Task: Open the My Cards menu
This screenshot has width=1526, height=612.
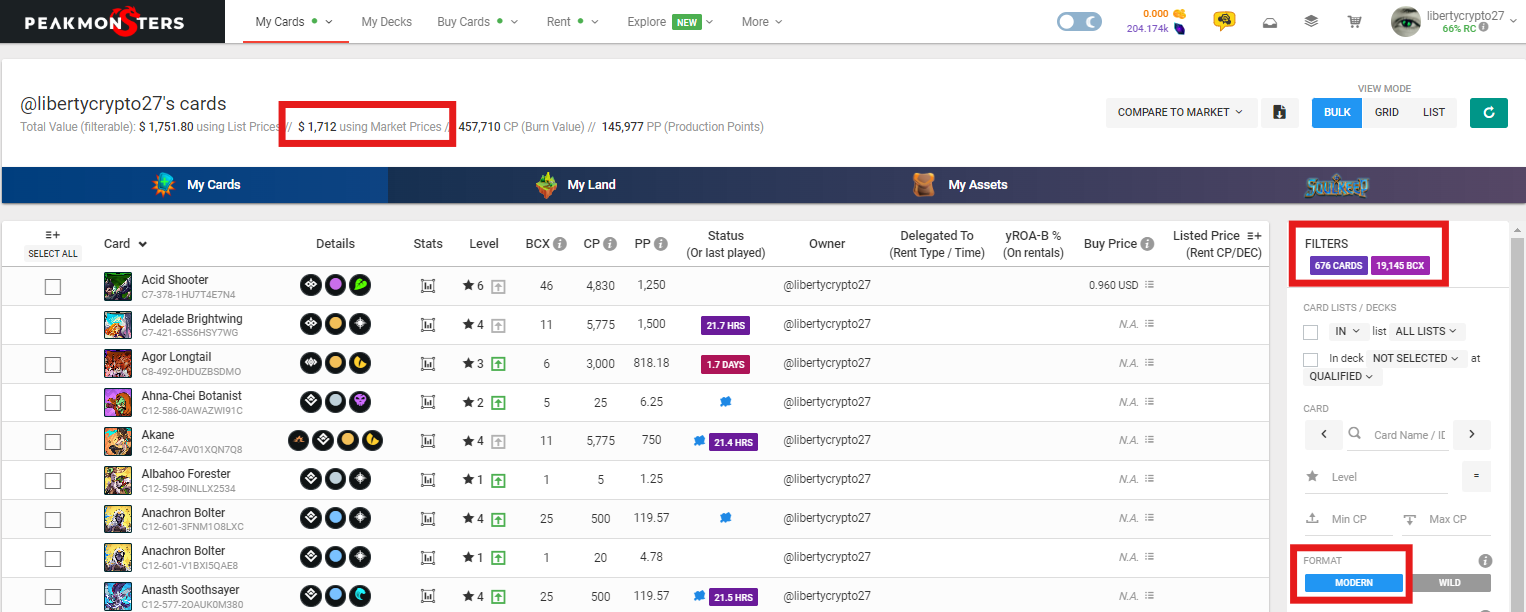Action: click(294, 21)
